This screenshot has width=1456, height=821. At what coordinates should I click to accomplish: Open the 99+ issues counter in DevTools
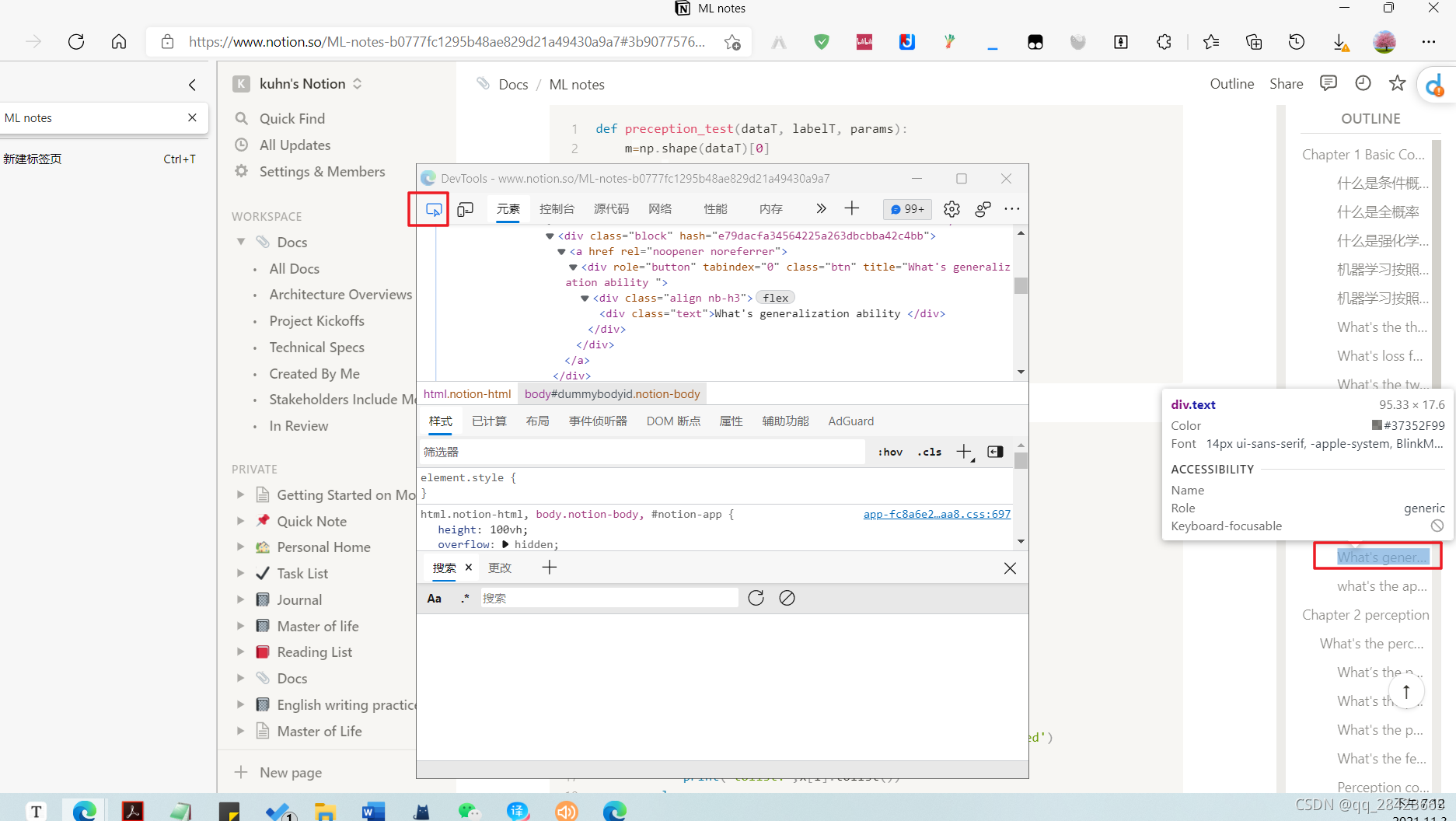[x=907, y=209]
